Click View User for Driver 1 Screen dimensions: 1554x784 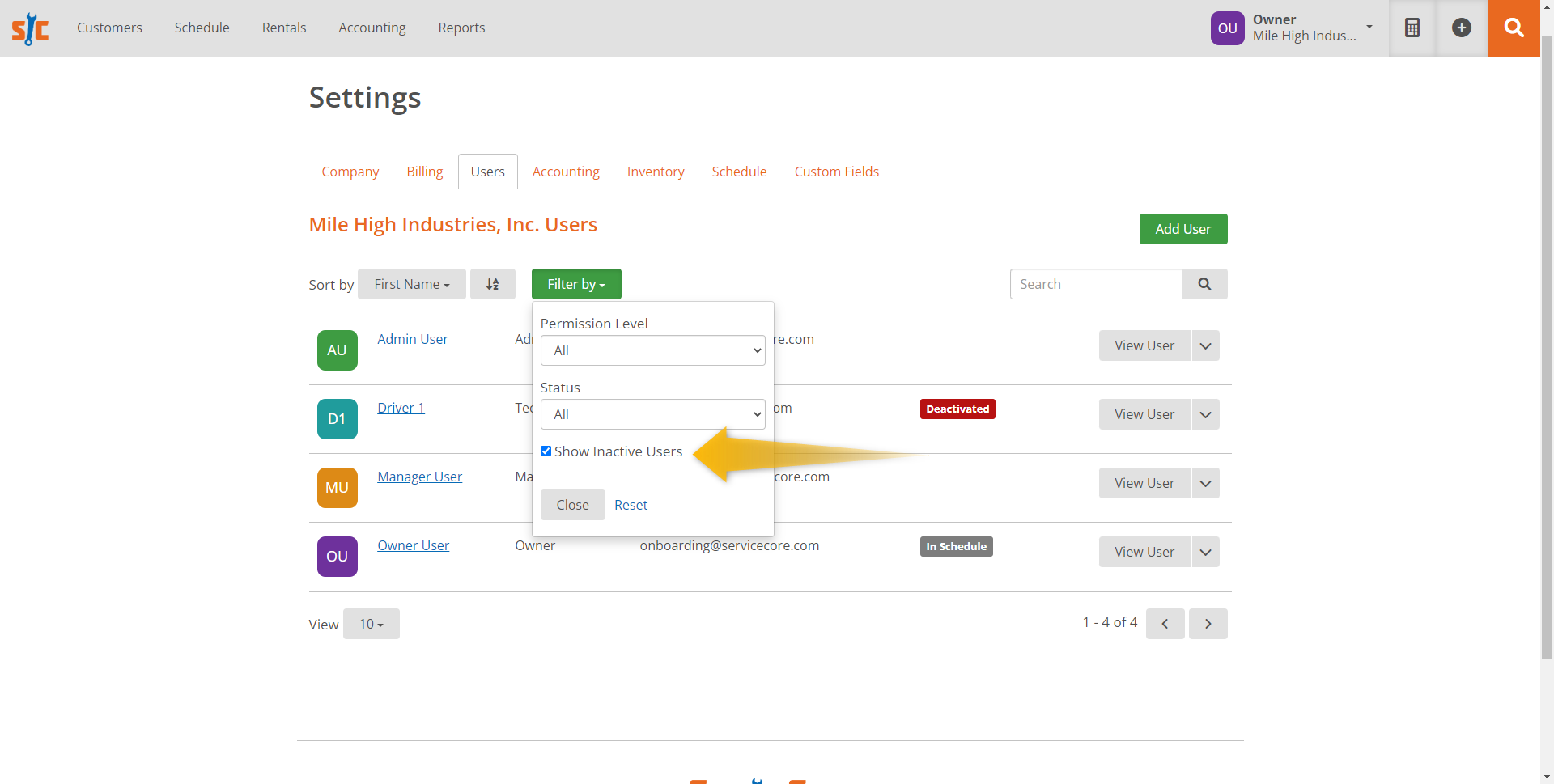(x=1144, y=414)
